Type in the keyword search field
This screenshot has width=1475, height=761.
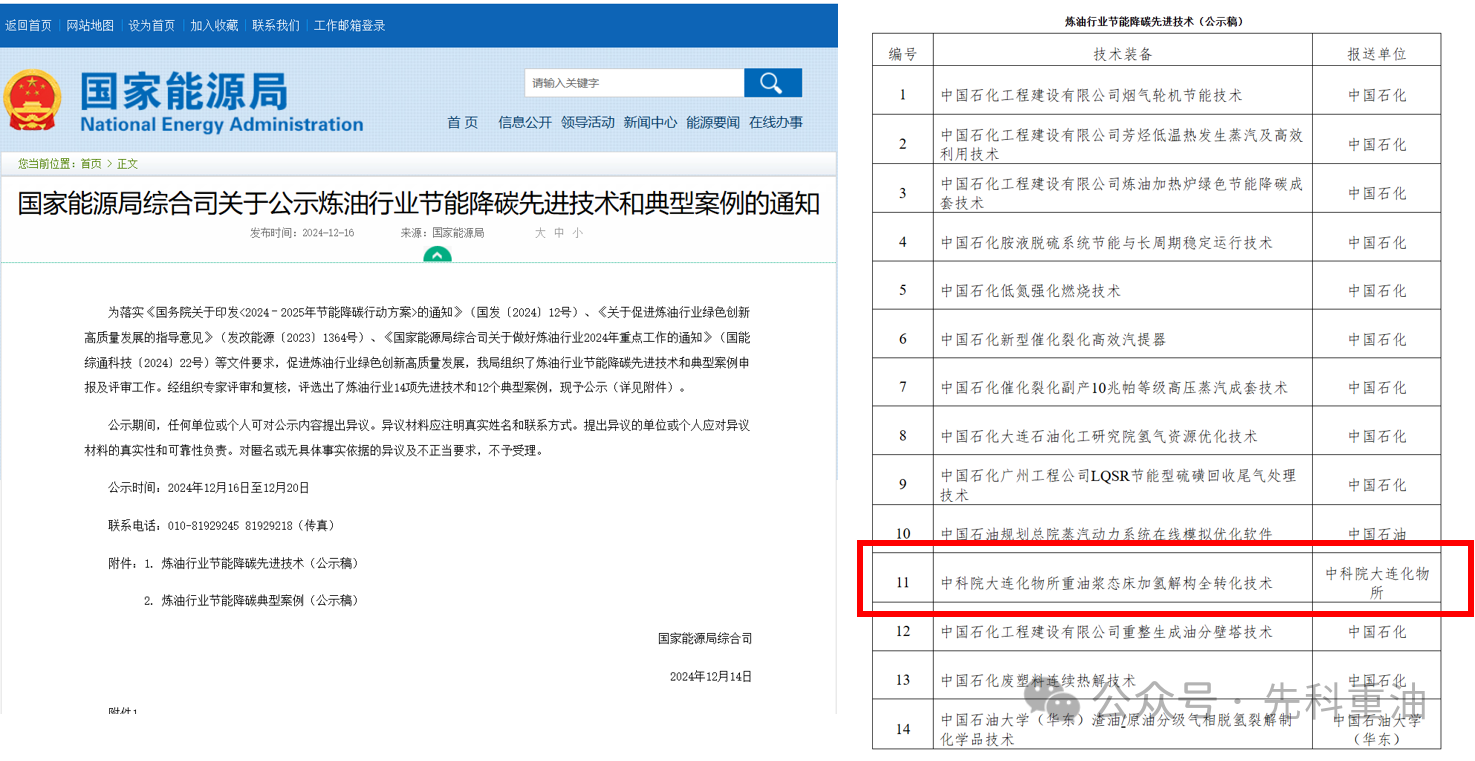point(634,83)
